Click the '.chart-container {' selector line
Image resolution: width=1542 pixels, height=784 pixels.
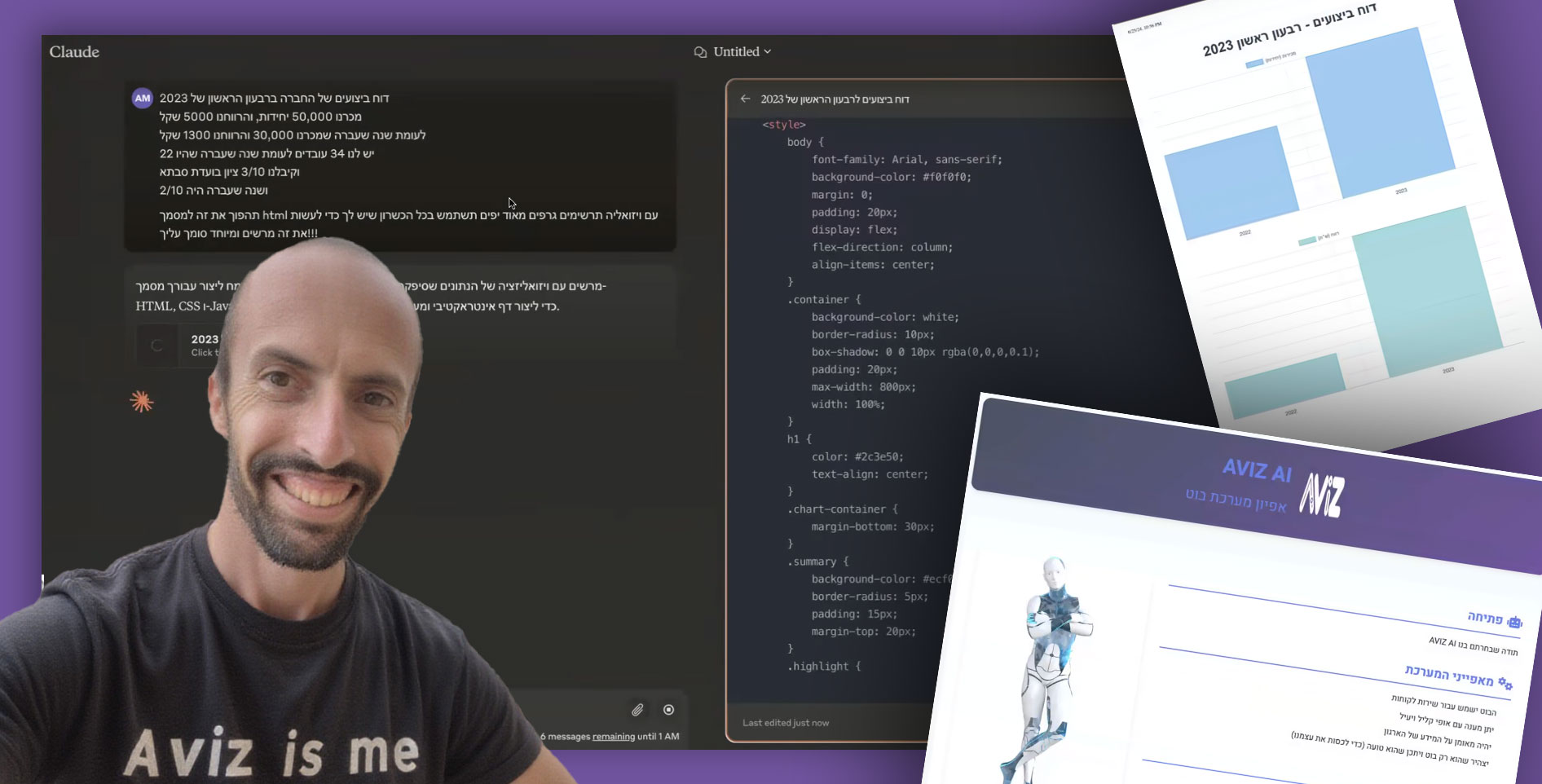[843, 509]
